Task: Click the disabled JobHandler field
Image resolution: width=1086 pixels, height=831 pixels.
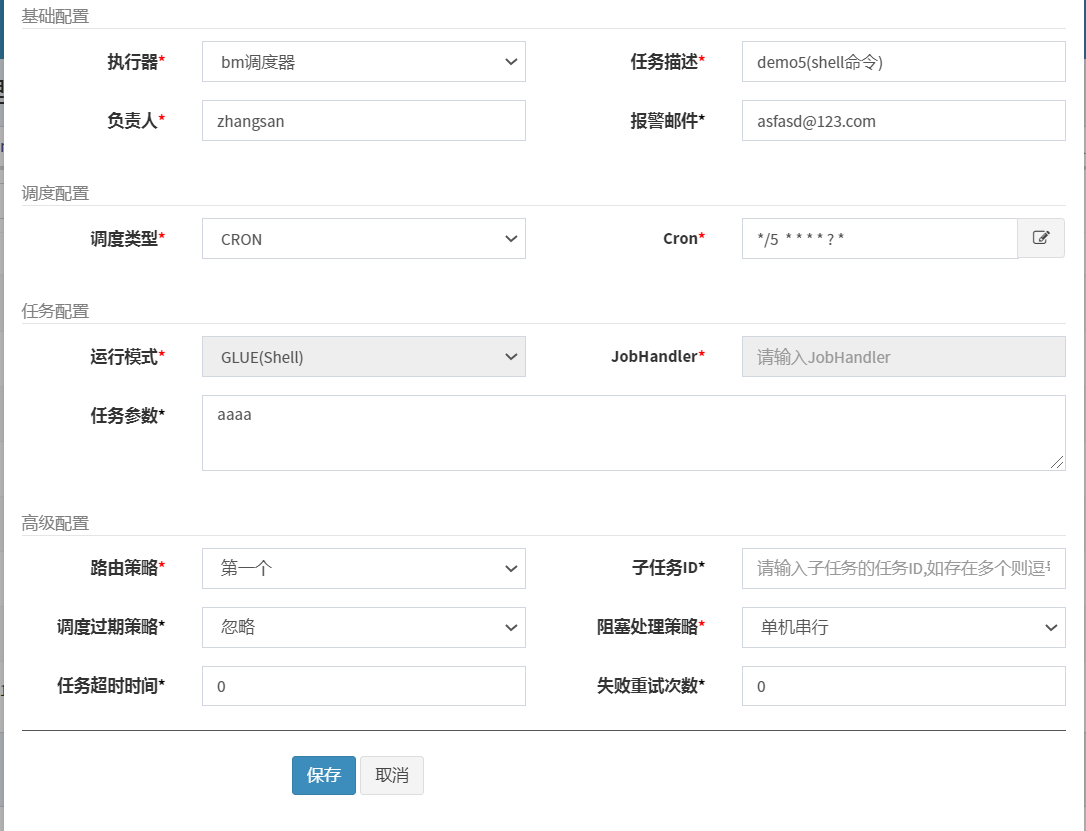Action: [903, 357]
